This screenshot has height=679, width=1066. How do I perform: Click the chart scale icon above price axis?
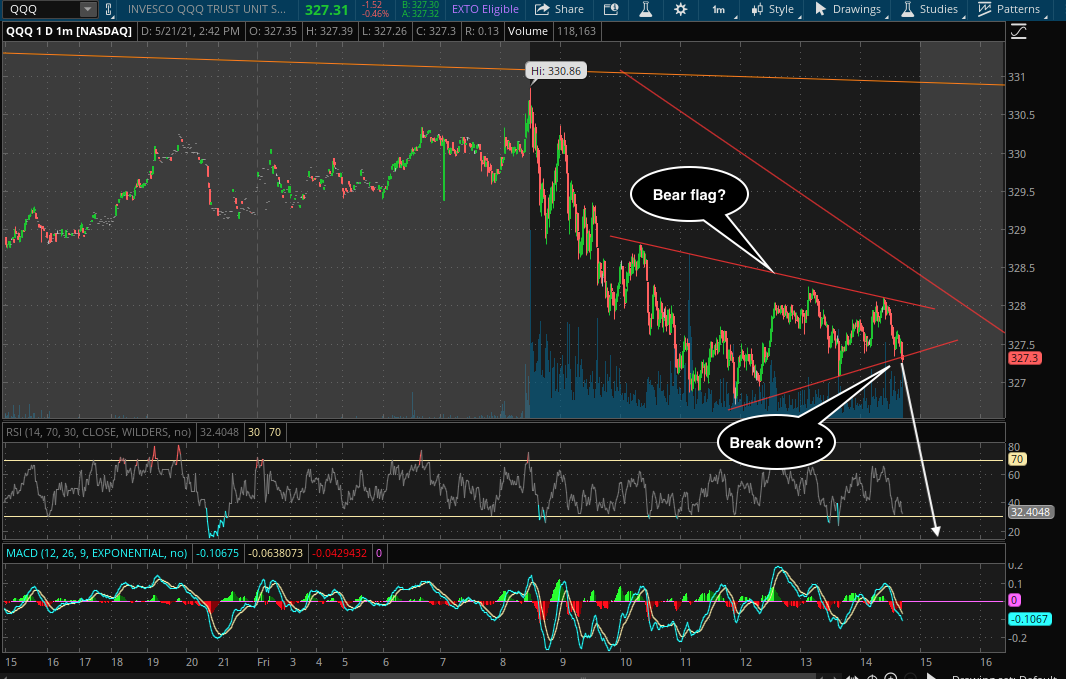tap(1019, 31)
